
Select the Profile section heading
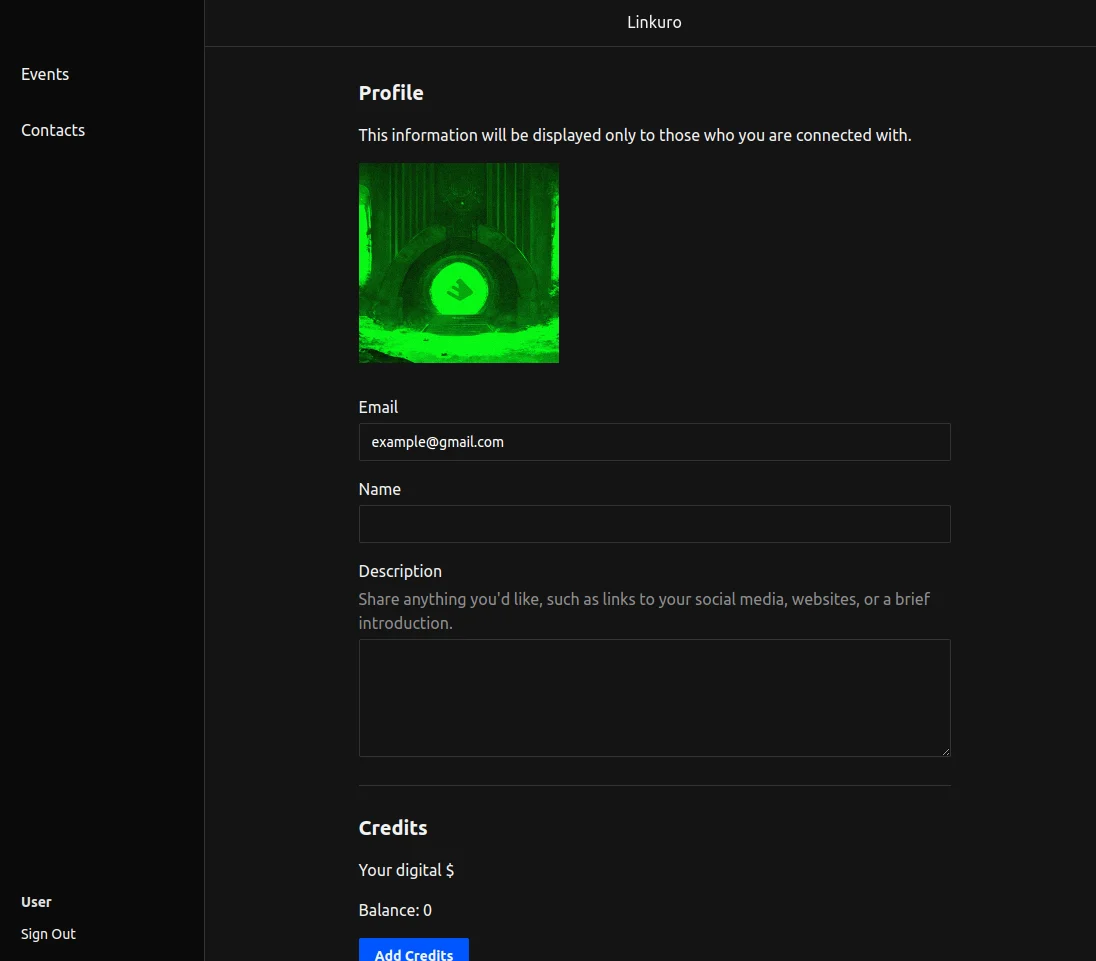(391, 93)
